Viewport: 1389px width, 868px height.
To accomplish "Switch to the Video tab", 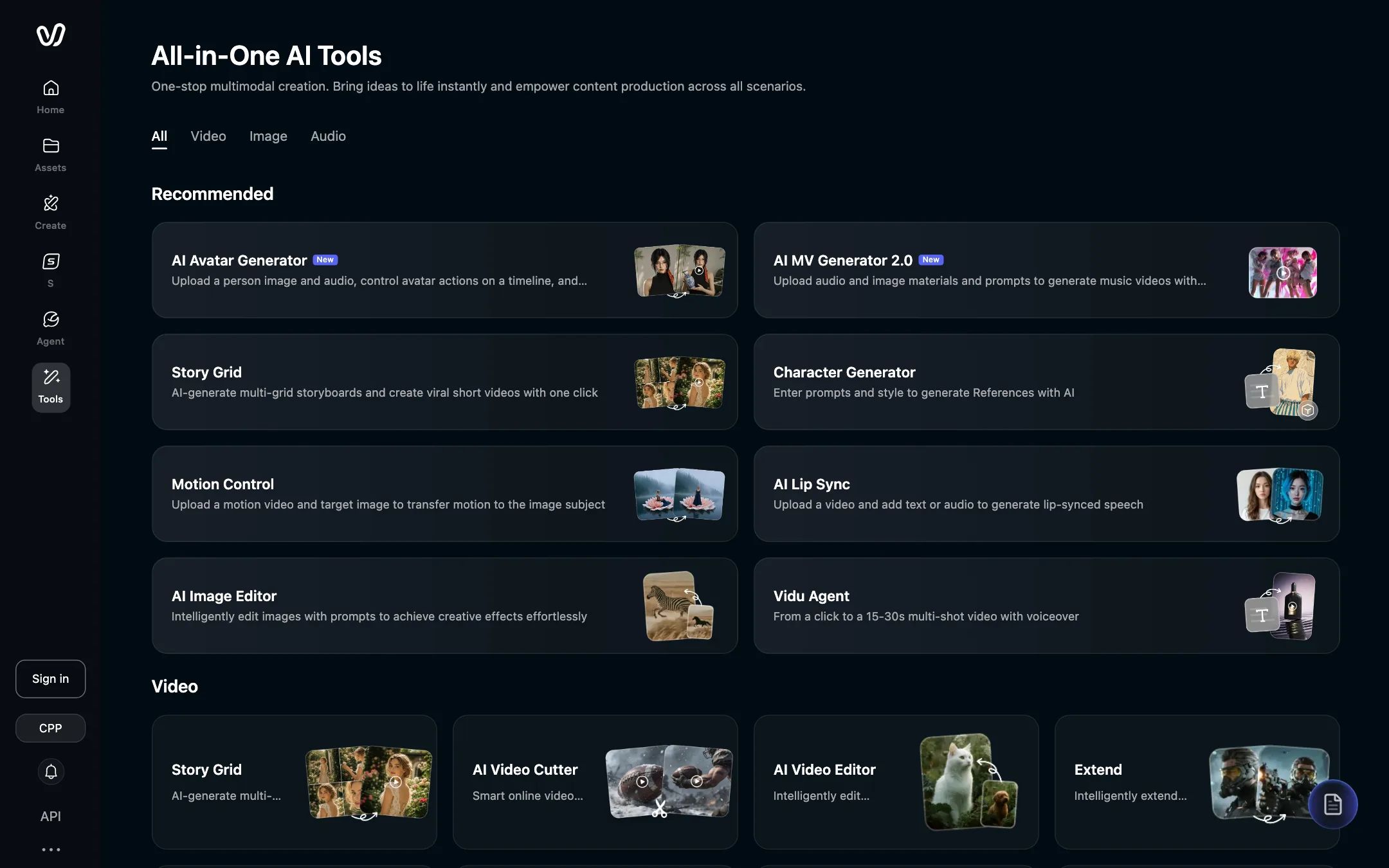I will [208, 136].
